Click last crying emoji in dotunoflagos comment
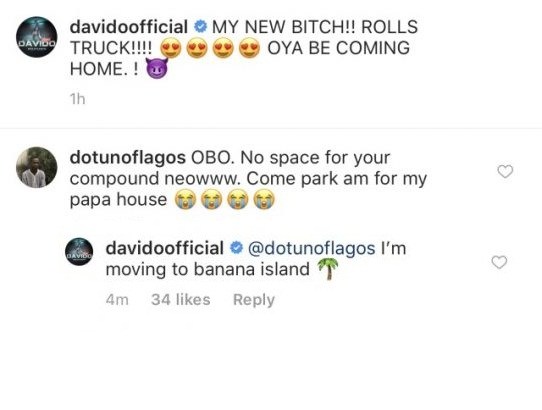 (x=264, y=199)
